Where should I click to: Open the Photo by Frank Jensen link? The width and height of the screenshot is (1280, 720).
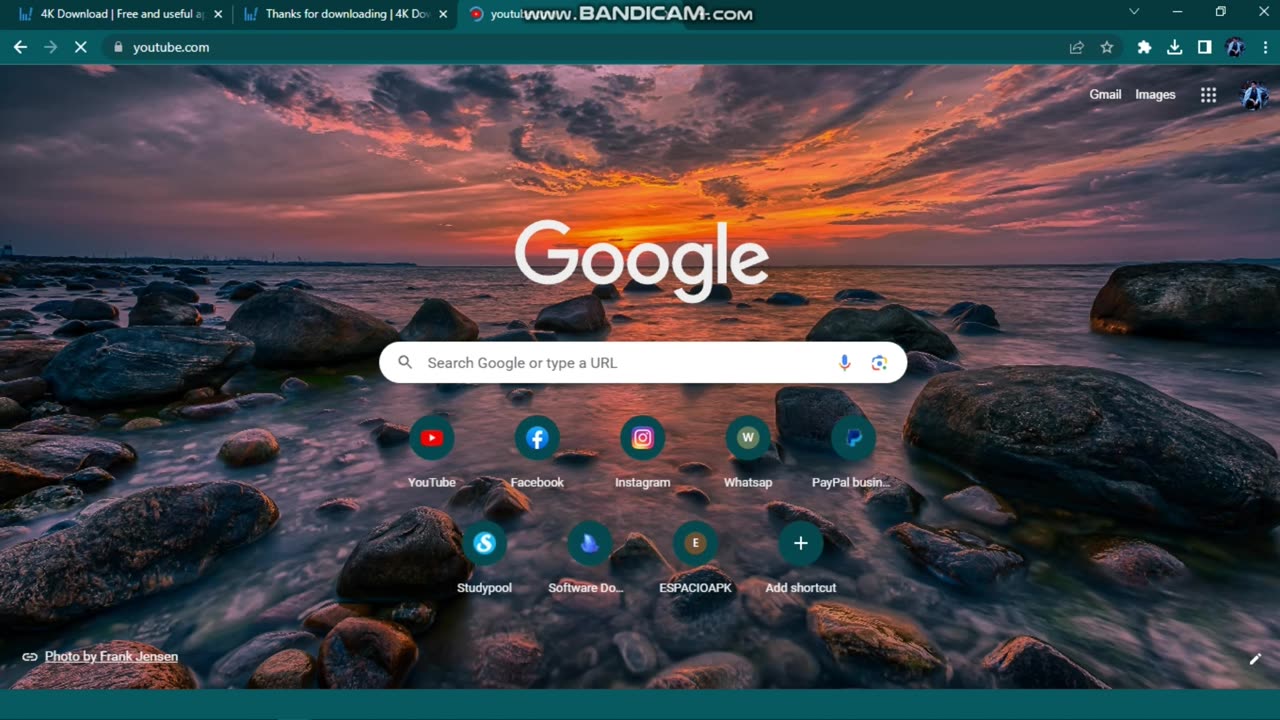111,657
